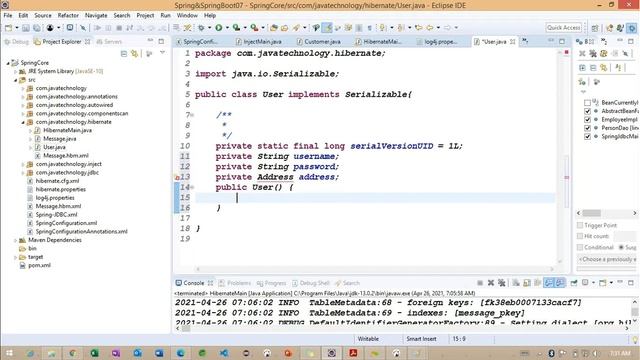The height and width of the screenshot is (360, 640).
Task: Select the Suspend radio button
Action: pos(621,247)
